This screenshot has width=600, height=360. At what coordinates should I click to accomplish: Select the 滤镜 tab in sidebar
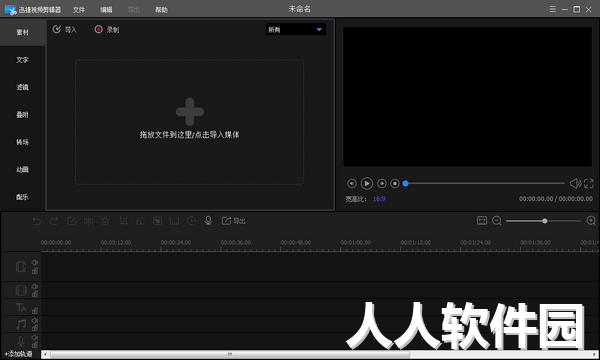pyautogui.click(x=23, y=87)
